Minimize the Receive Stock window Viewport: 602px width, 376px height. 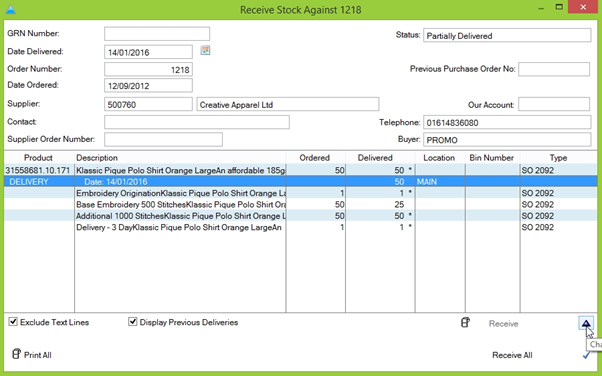(541, 8)
